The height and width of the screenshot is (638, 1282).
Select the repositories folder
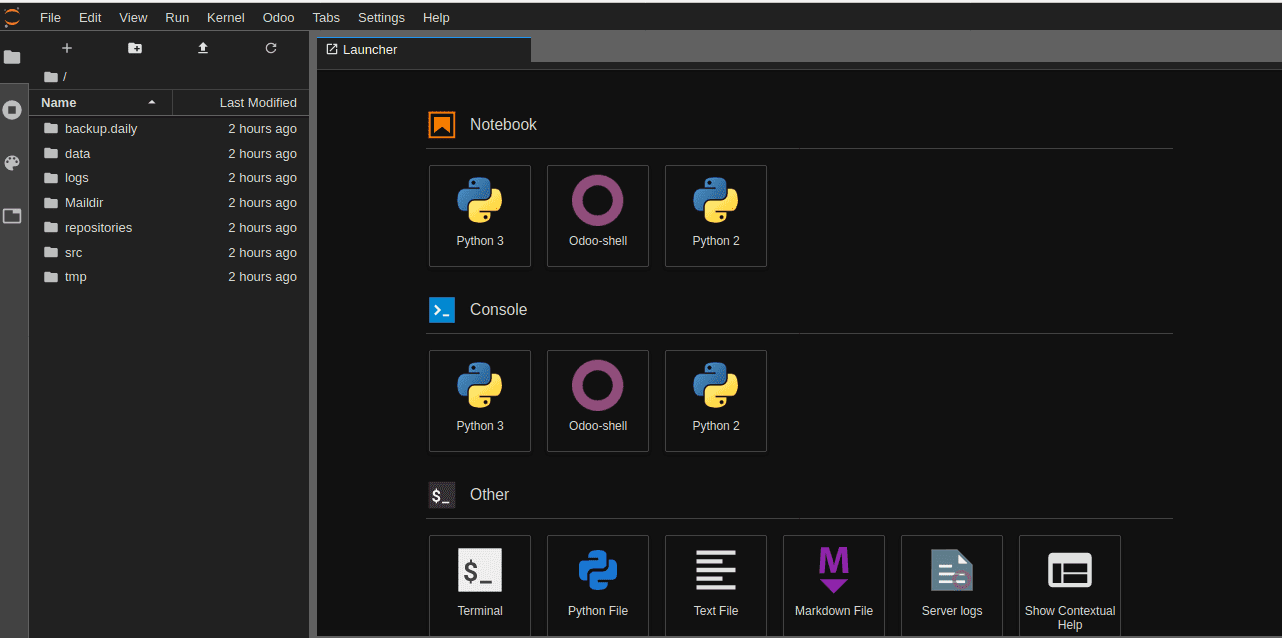click(169, 228)
